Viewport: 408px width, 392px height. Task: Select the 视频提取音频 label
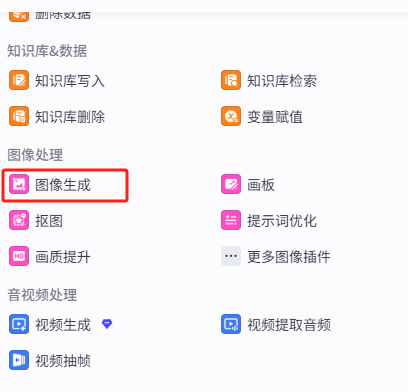[289, 325]
